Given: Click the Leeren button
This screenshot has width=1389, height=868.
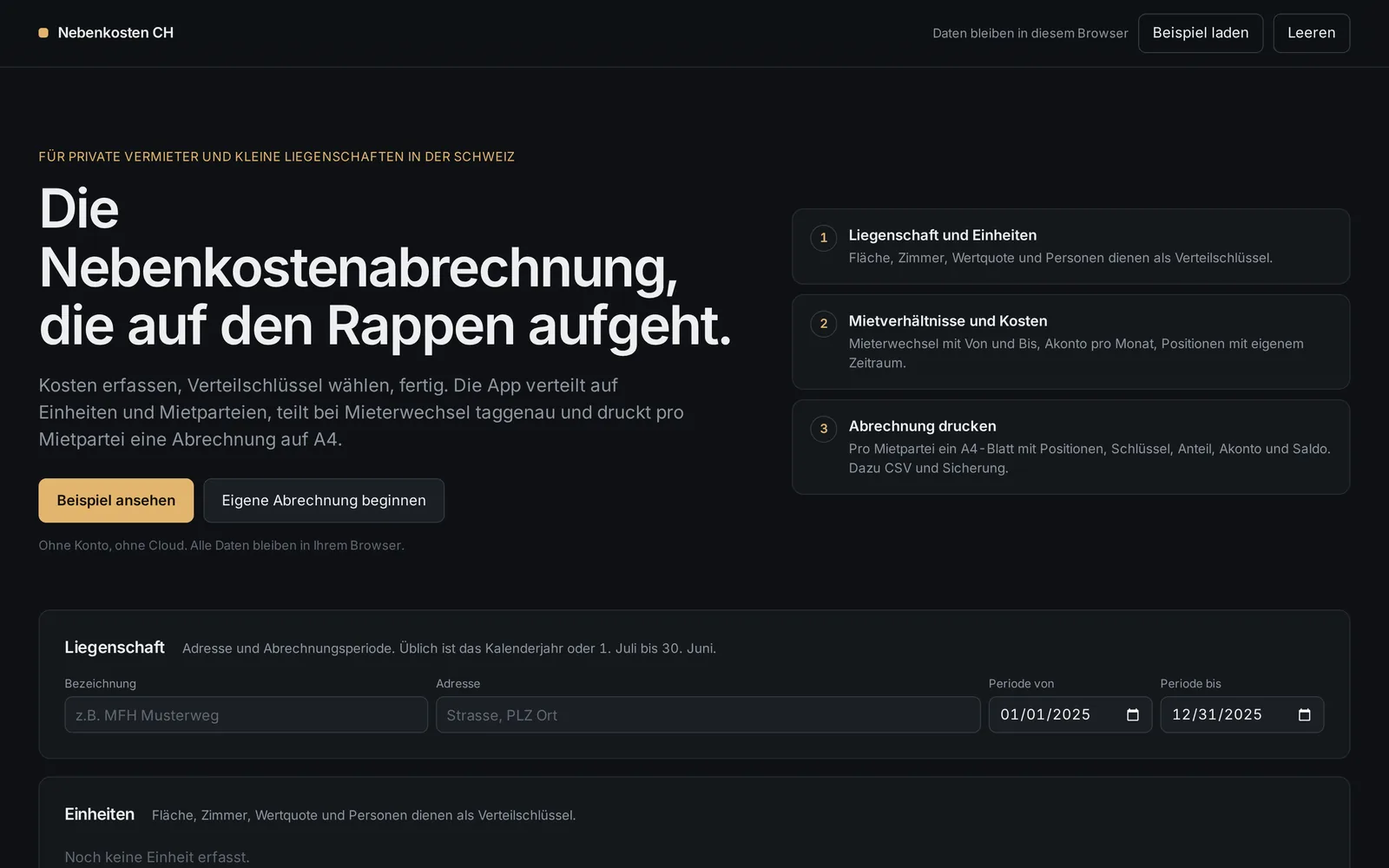Looking at the screenshot, I should click(x=1311, y=33).
